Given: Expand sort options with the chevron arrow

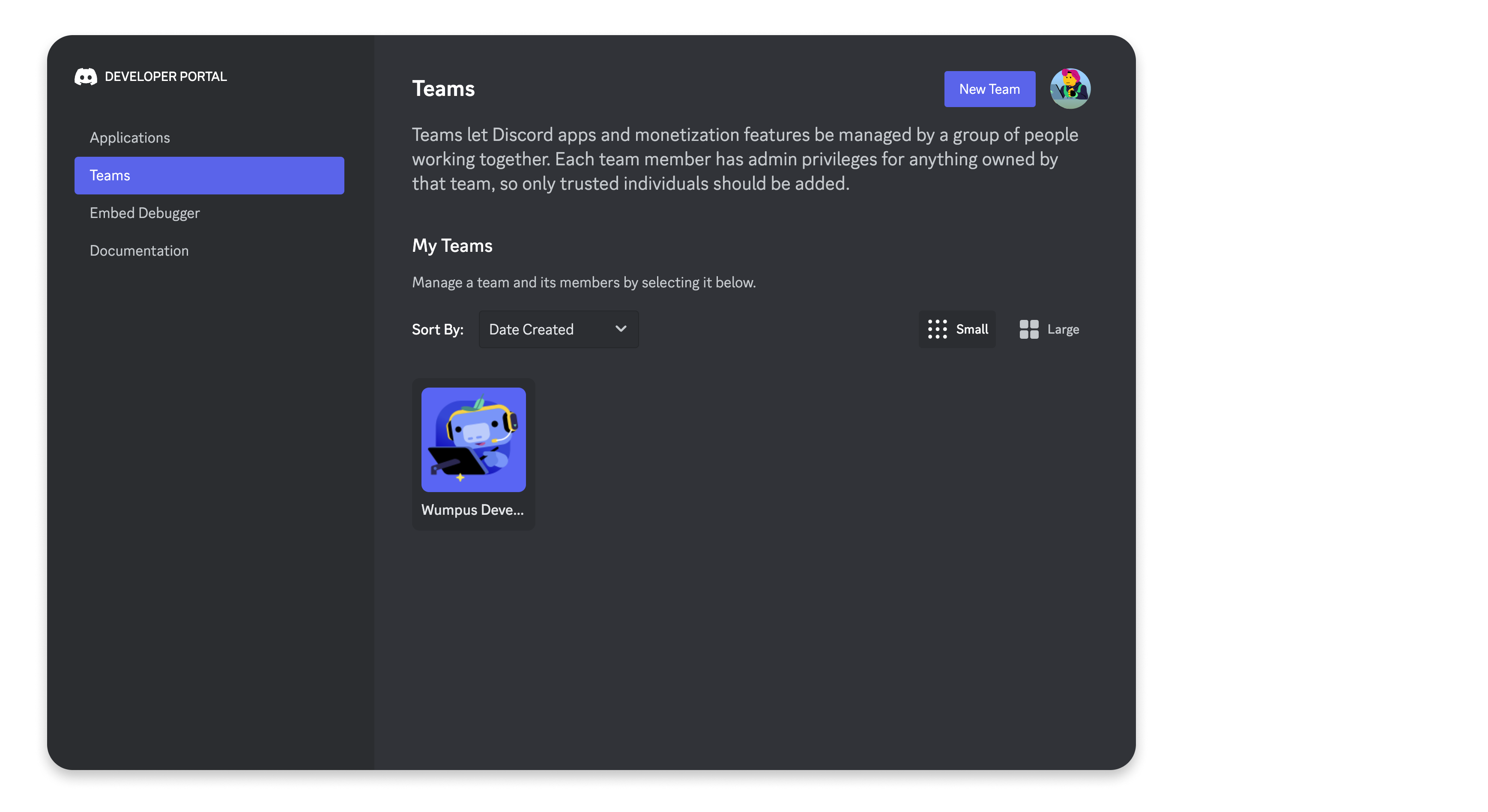Looking at the screenshot, I should tap(620, 328).
